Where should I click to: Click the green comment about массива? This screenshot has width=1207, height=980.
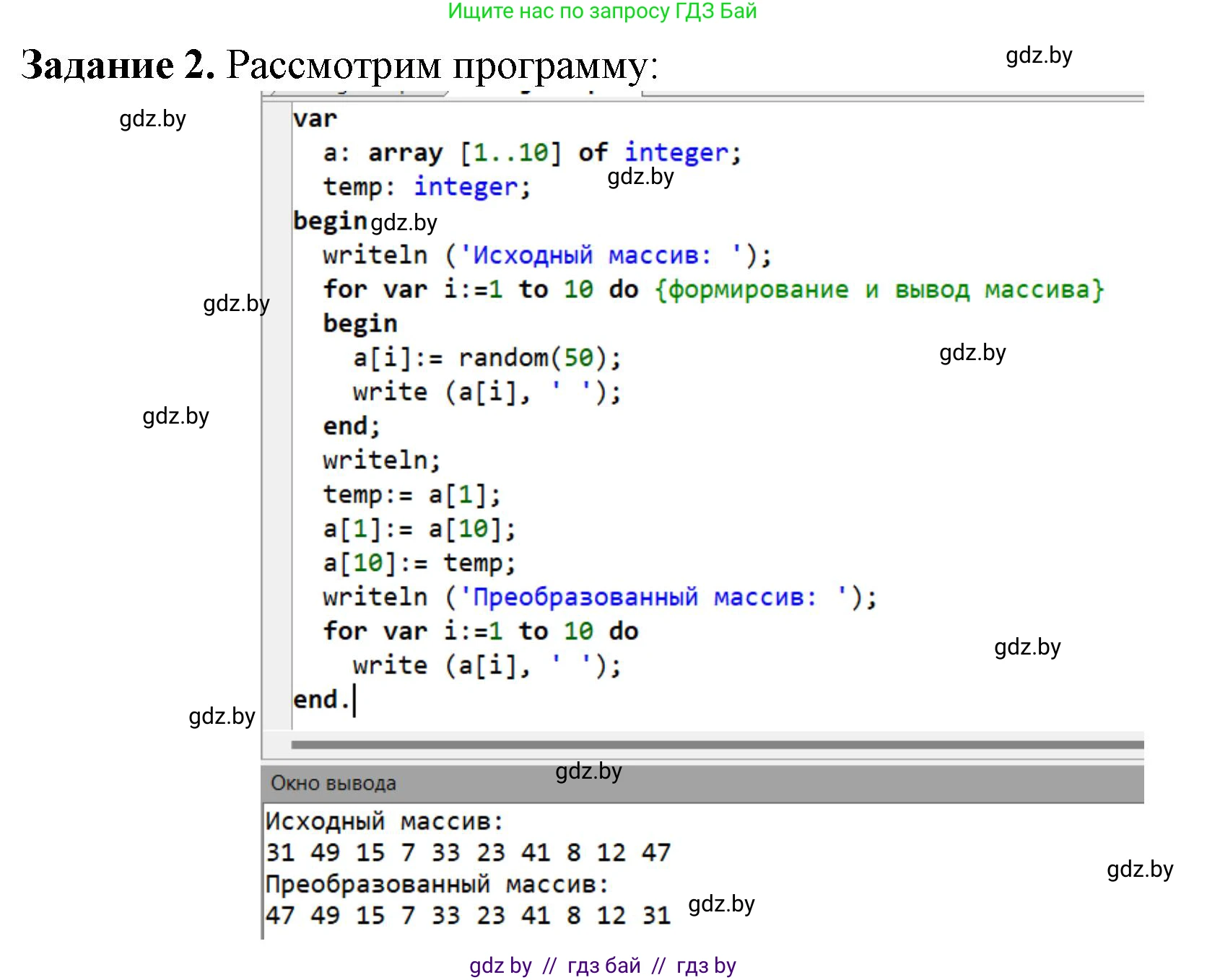pyautogui.click(x=879, y=288)
